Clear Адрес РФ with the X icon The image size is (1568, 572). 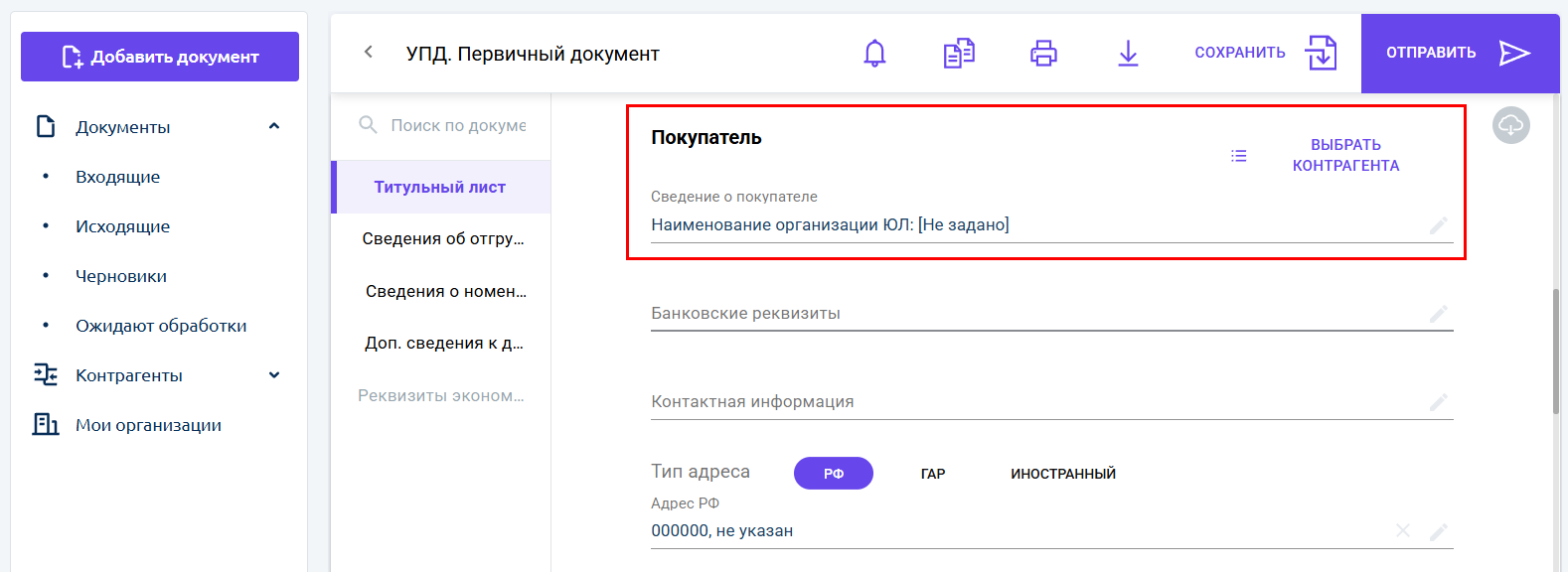pos(1403,530)
